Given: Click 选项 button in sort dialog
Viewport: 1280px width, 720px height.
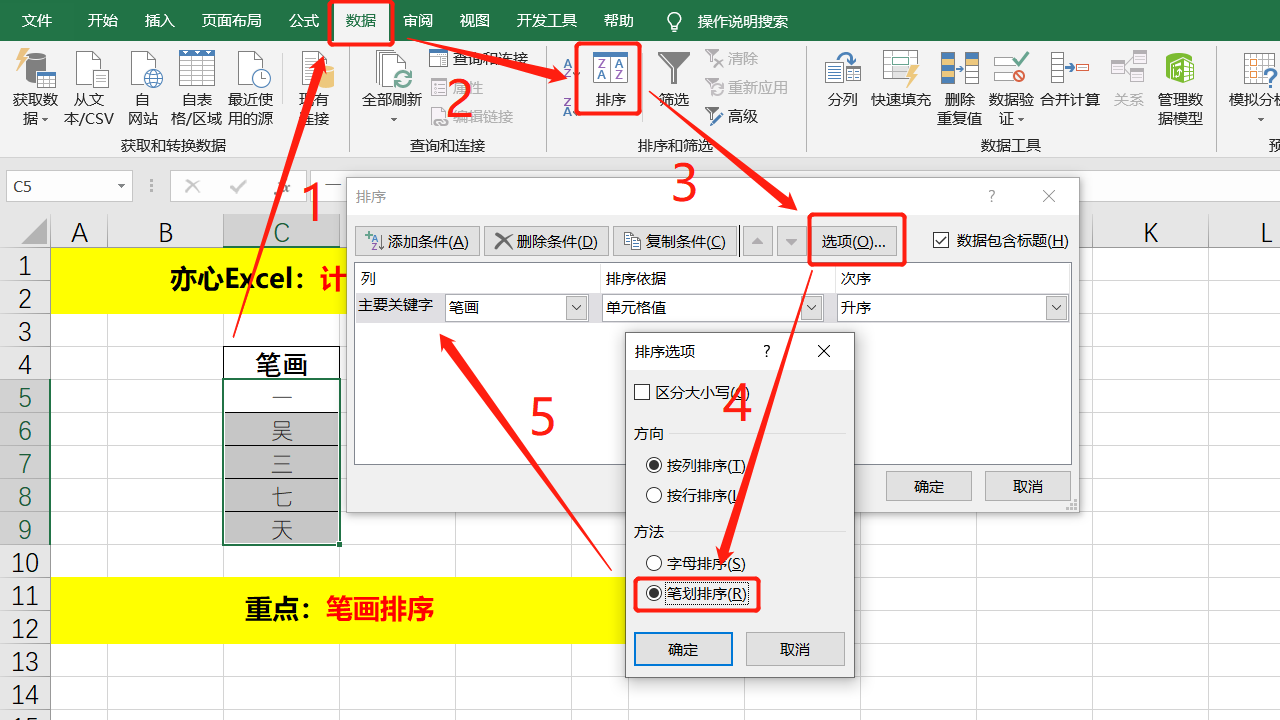Looking at the screenshot, I should point(853,241).
